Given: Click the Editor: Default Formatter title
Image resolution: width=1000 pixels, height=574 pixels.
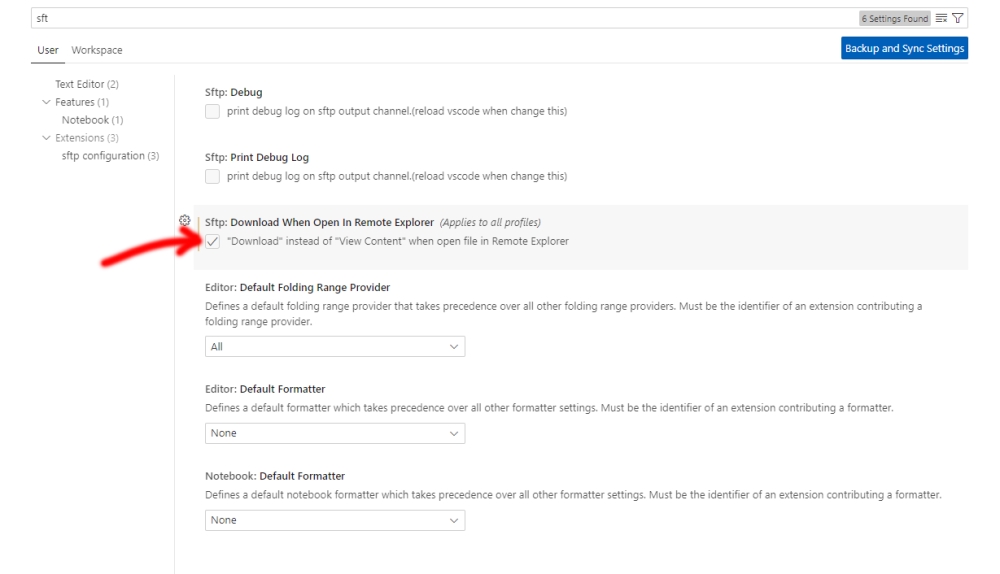Looking at the screenshot, I should tap(265, 389).
